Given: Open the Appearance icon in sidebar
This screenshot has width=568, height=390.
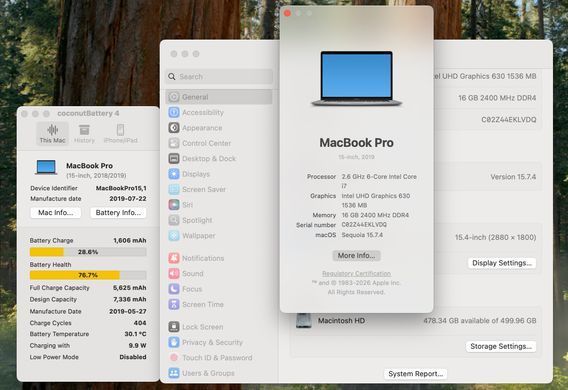Looking at the screenshot, I should click(x=174, y=127).
